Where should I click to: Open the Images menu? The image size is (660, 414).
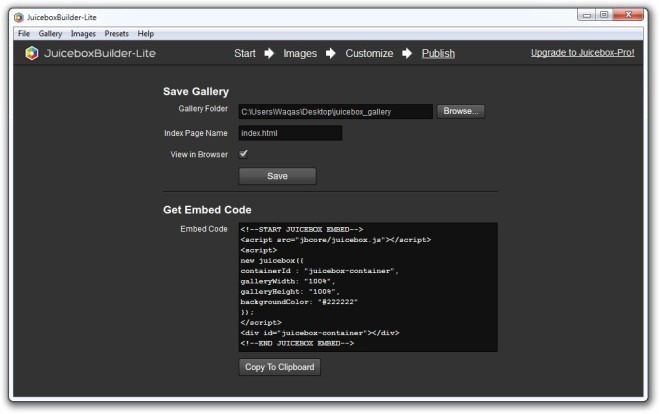pos(83,34)
